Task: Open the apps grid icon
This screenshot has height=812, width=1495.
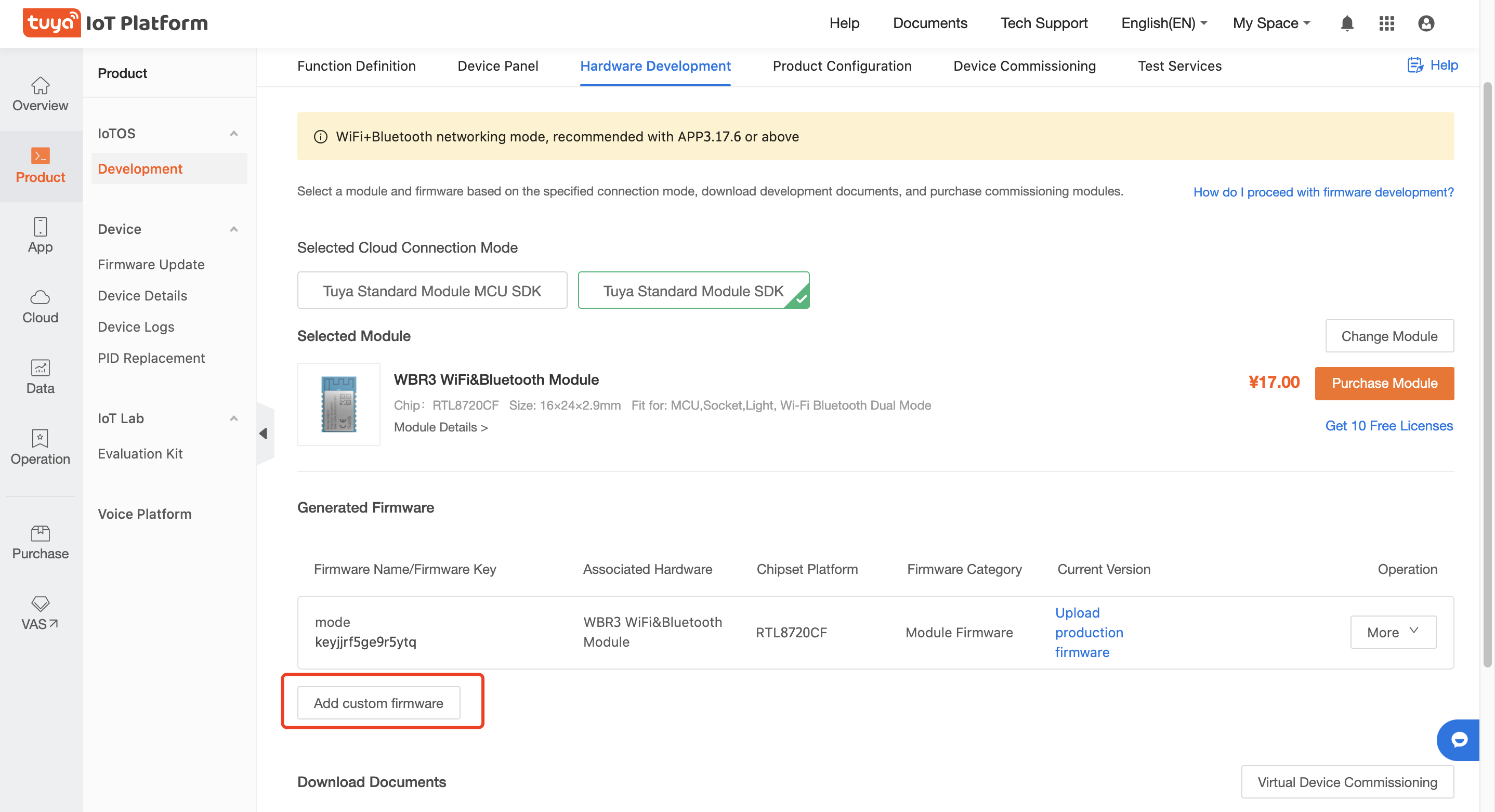Action: point(1386,23)
